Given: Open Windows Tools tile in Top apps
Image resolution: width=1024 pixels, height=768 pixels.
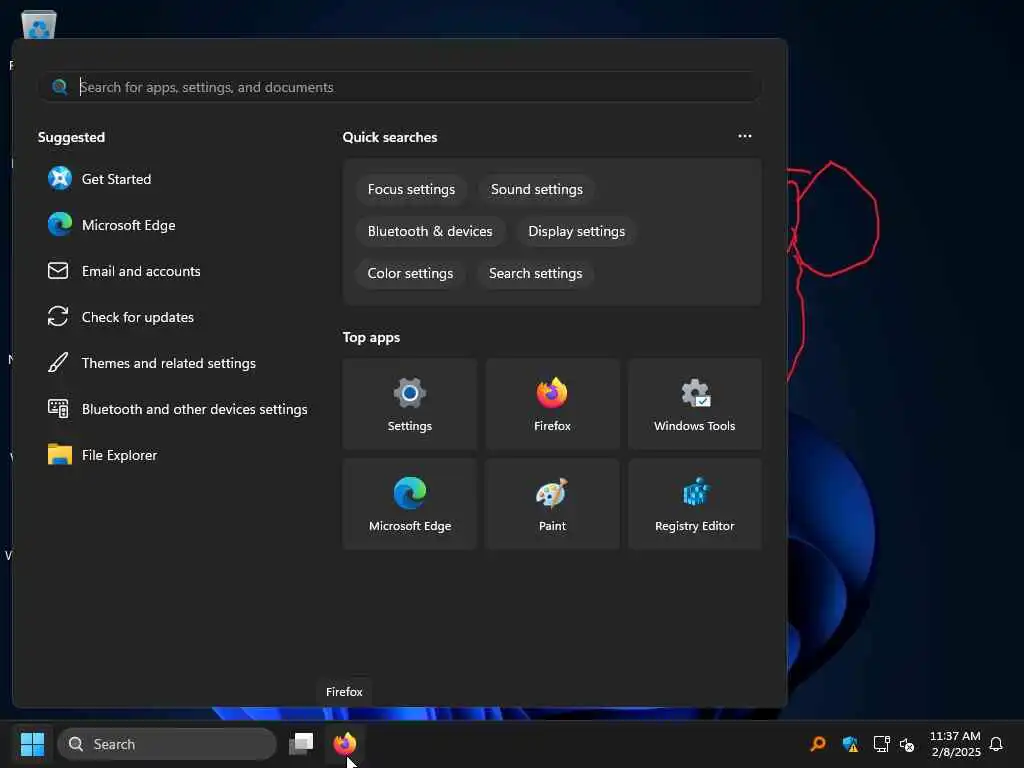Looking at the screenshot, I should click(694, 404).
